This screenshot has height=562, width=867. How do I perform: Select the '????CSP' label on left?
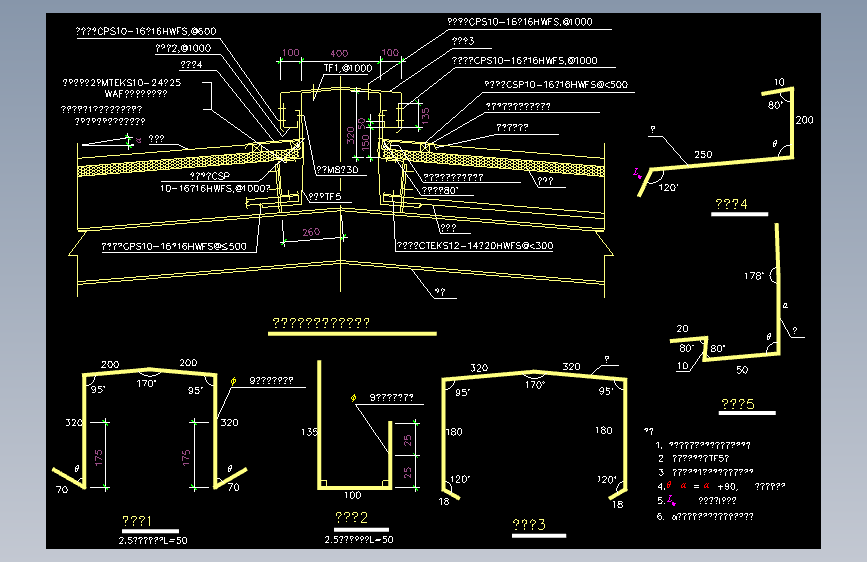click(x=210, y=176)
